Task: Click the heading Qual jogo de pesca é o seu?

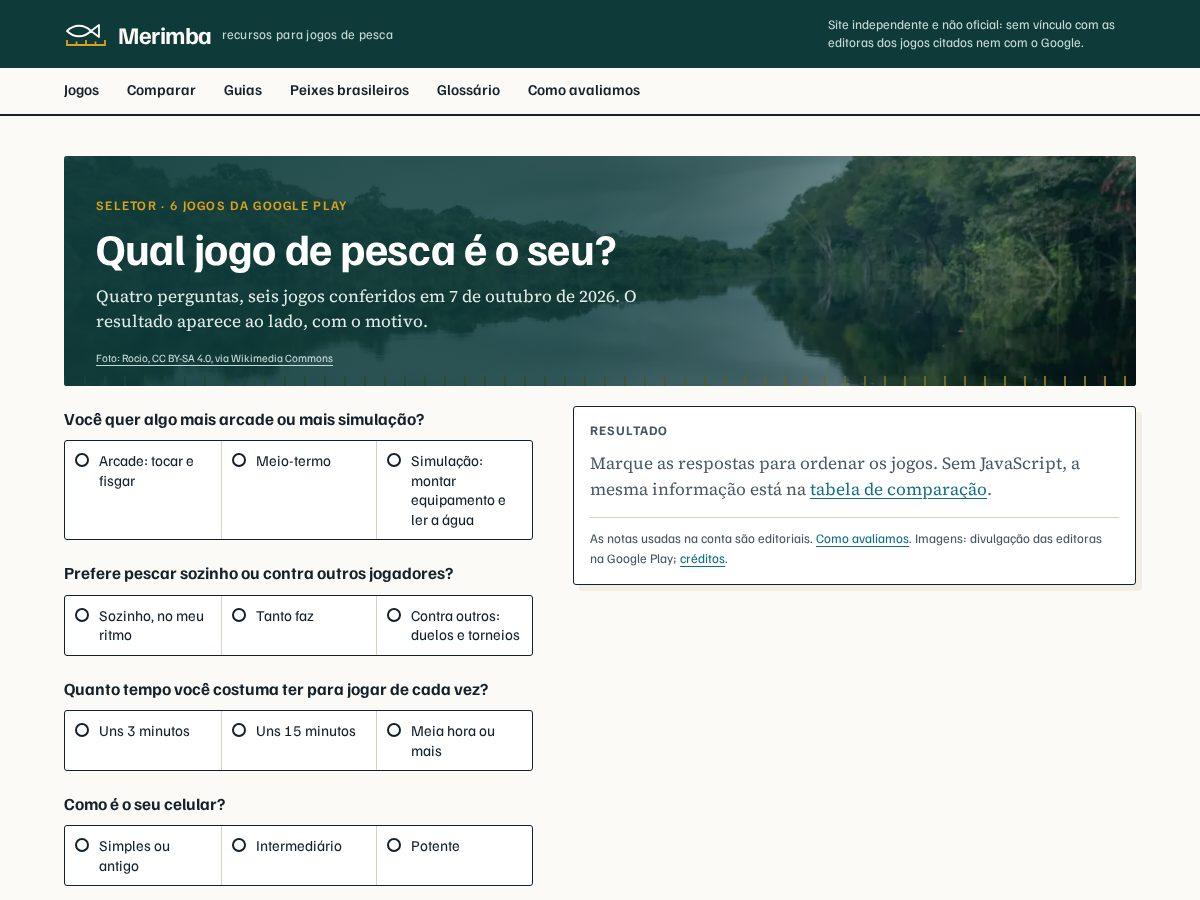Action: [356, 251]
